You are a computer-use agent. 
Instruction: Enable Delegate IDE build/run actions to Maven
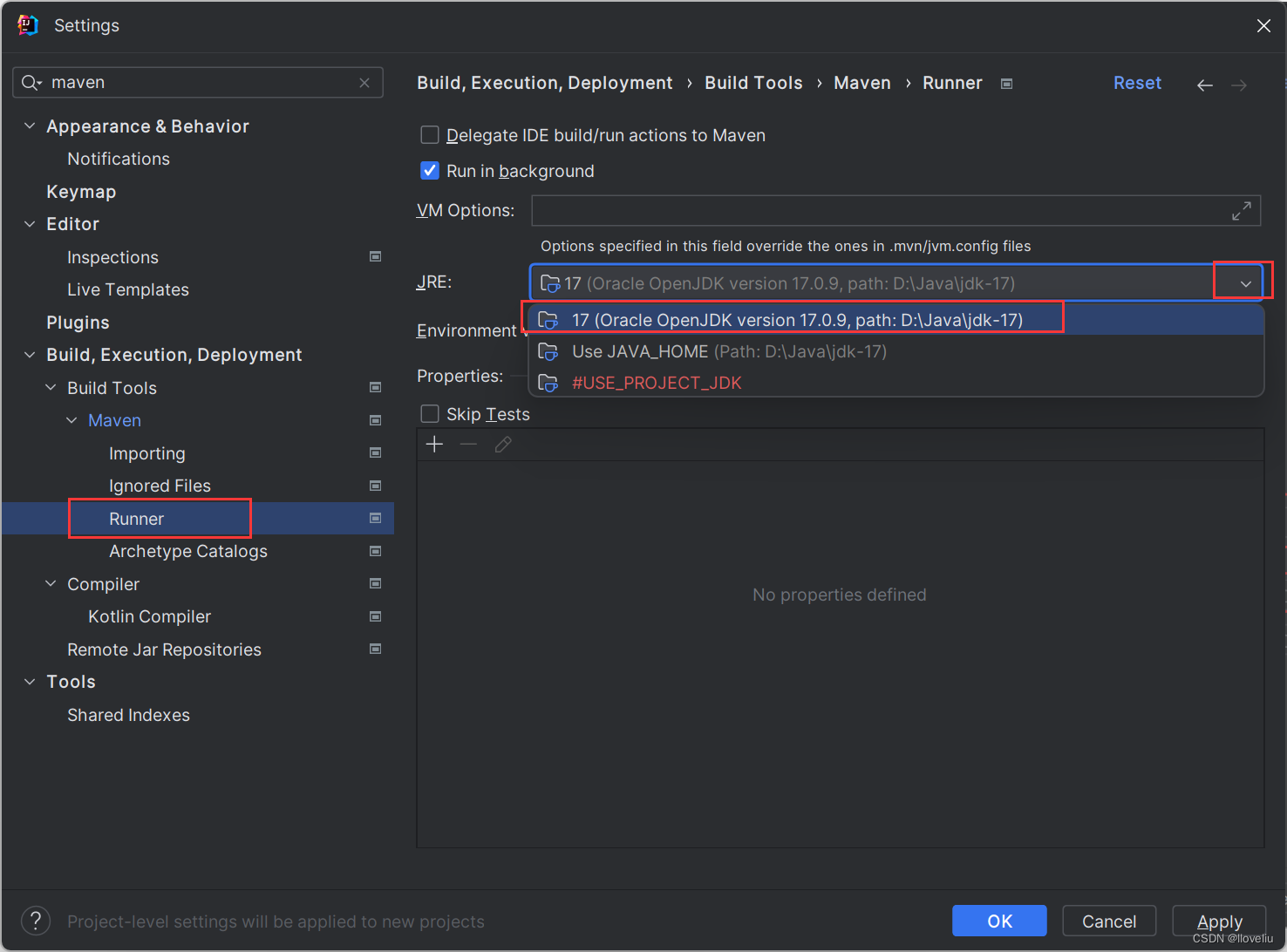click(430, 135)
